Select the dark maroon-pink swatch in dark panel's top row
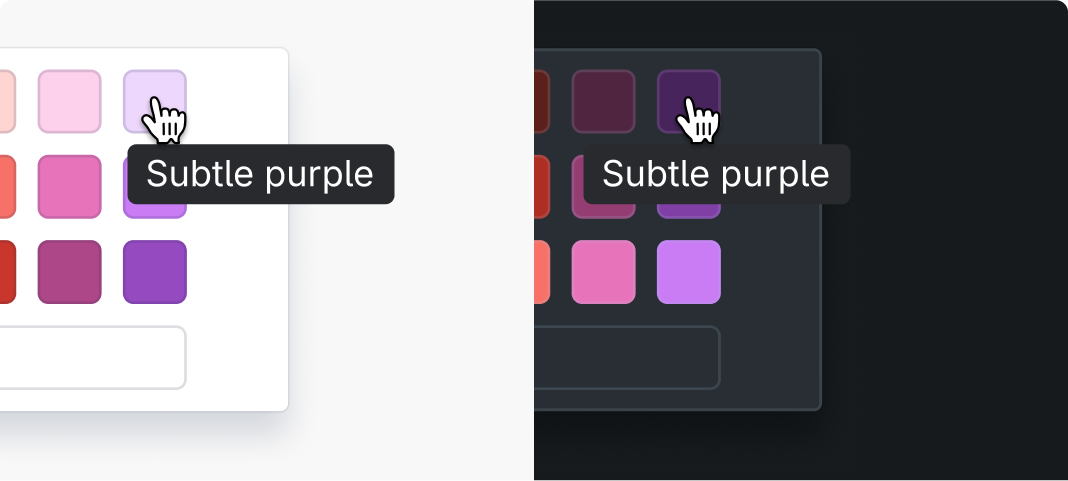 603,101
